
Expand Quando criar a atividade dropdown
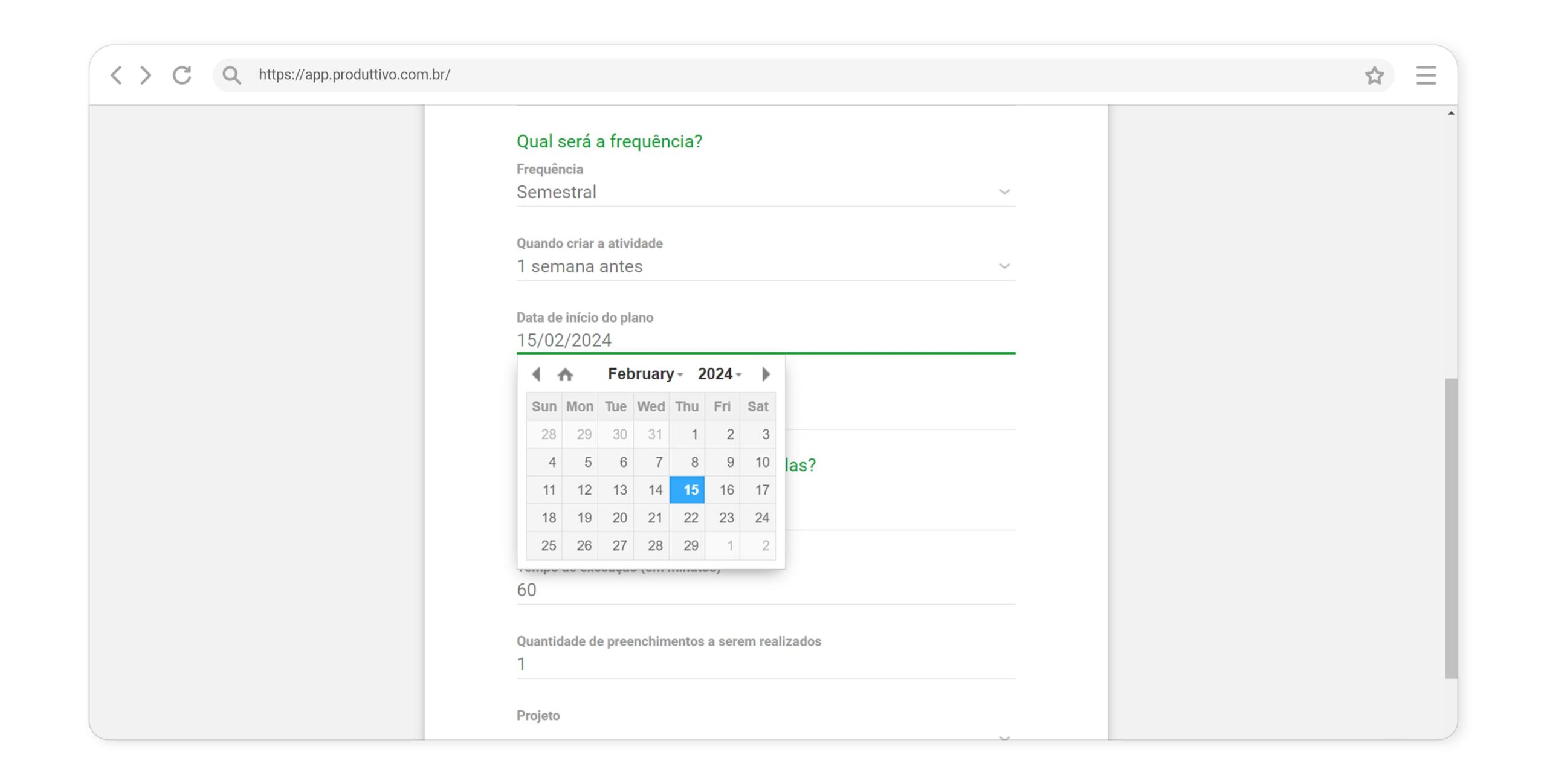click(x=765, y=266)
